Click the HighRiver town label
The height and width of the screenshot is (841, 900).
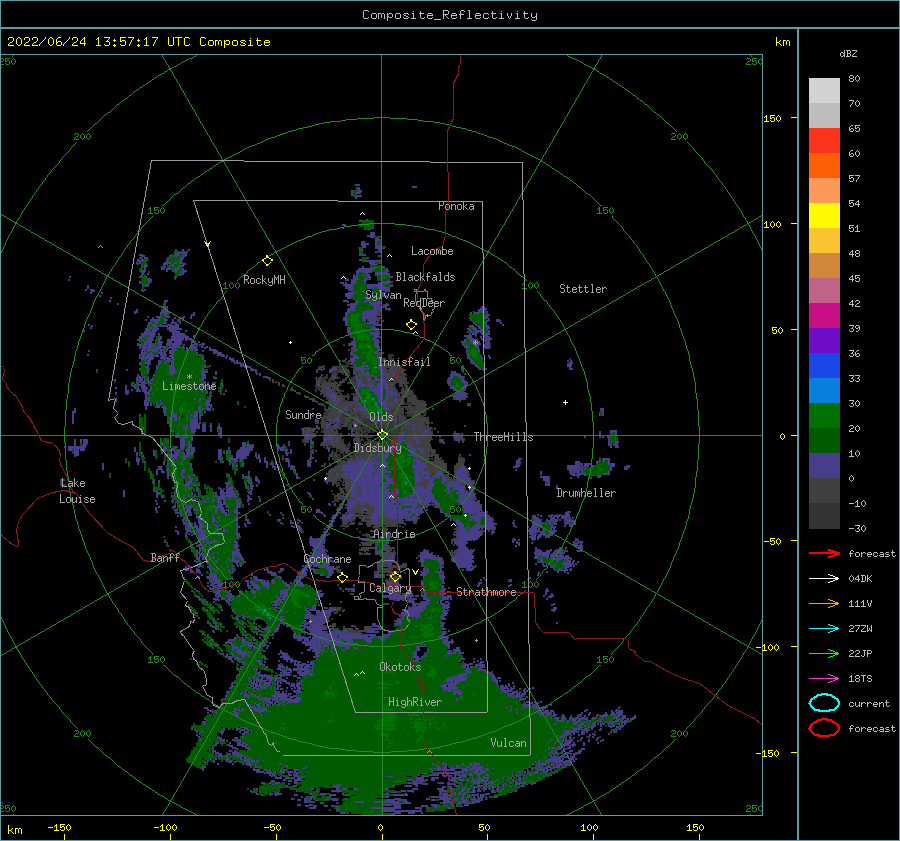pyautogui.click(x=415, y=702)
